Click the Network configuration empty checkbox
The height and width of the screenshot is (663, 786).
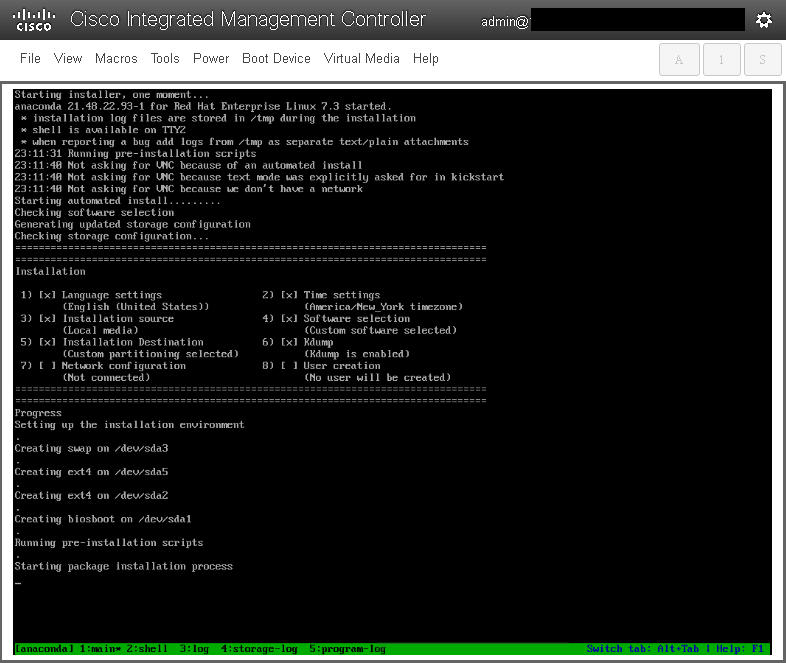click(x=48, y=366)
